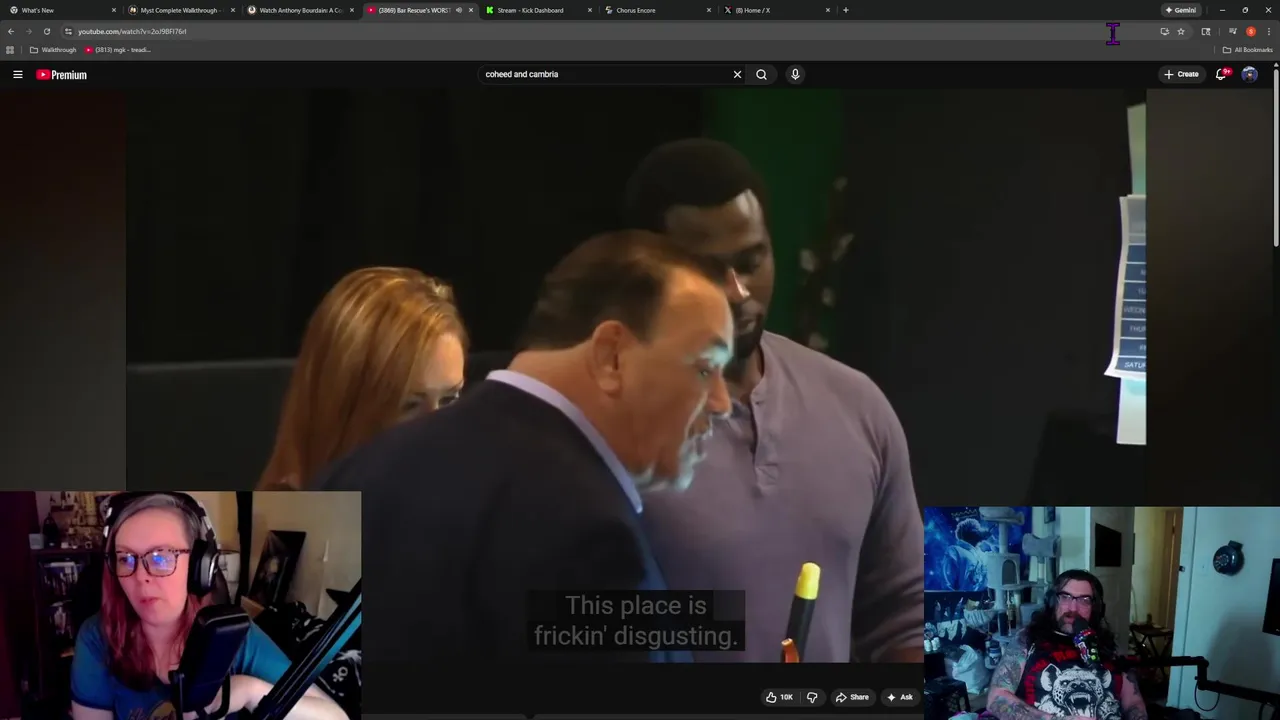The image size is (1280, 720).
Task: Open the 'mgk - treadi...' bookmark
Action: coord(118,50)
